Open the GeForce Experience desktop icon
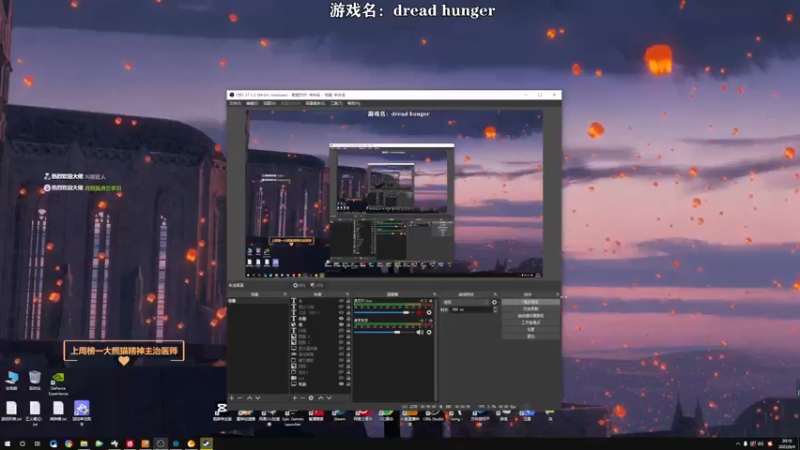Viewport: 800px width, 450px height. click(58, 383)
